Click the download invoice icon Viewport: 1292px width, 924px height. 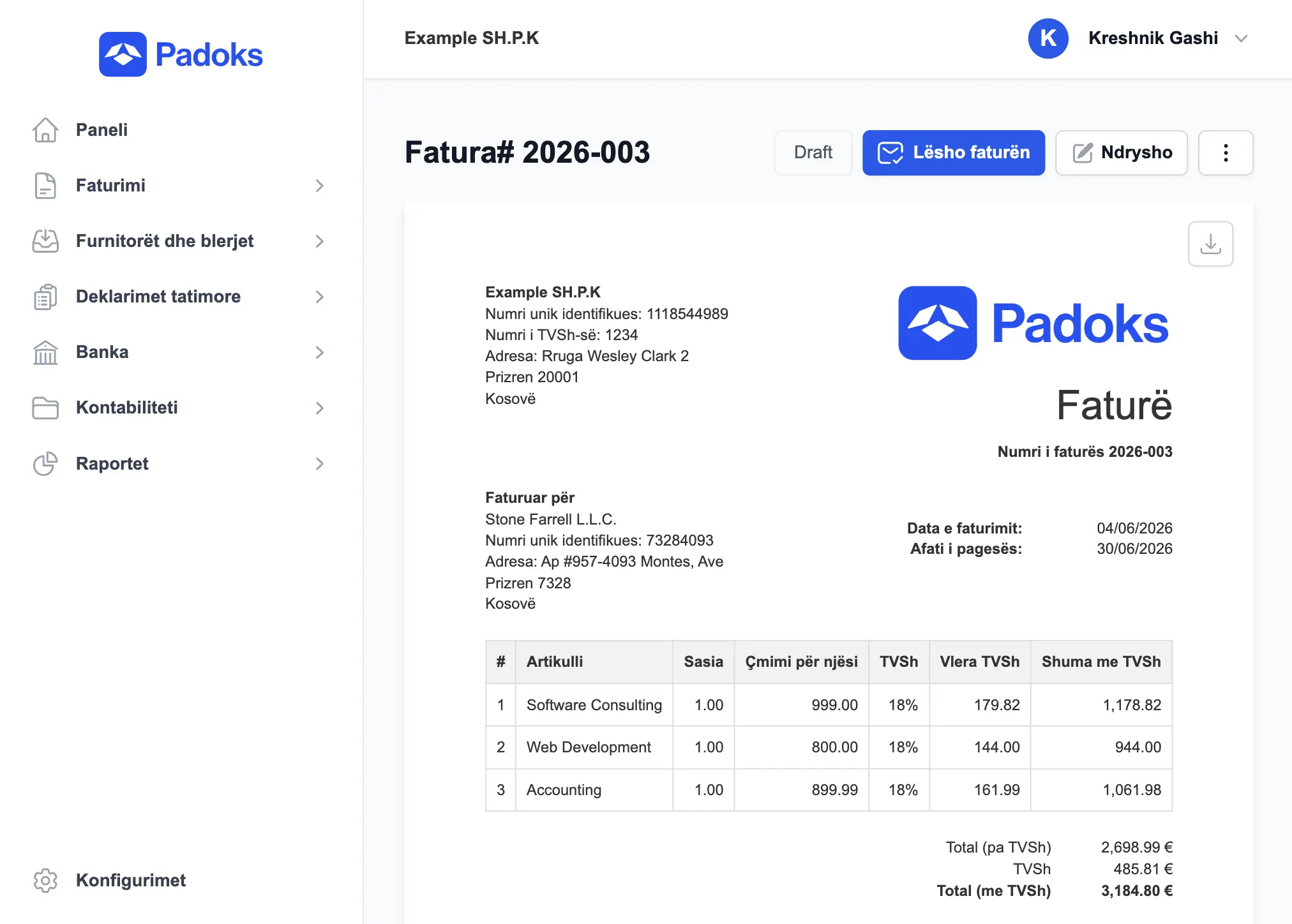[x=1210, y=244]
